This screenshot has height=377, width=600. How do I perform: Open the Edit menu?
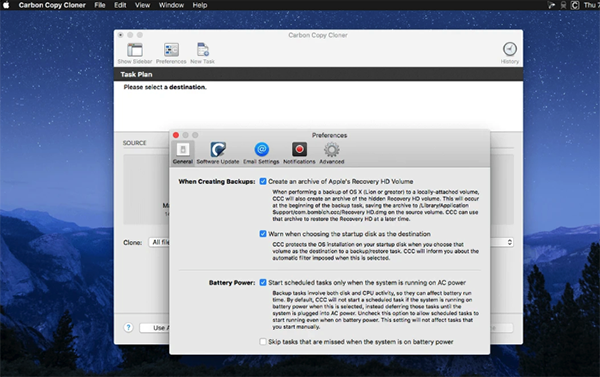[x=120, y=5]
